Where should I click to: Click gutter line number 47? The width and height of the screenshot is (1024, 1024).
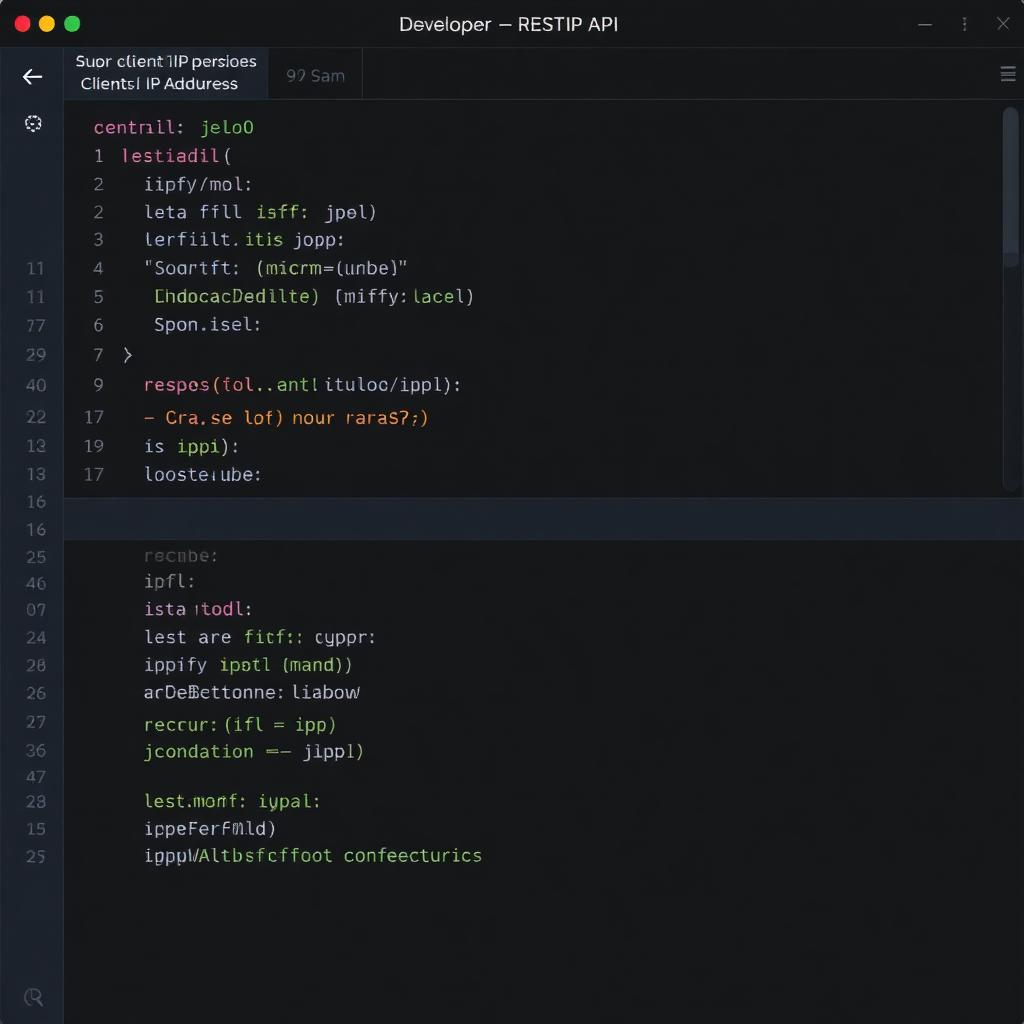pos(36,777)
